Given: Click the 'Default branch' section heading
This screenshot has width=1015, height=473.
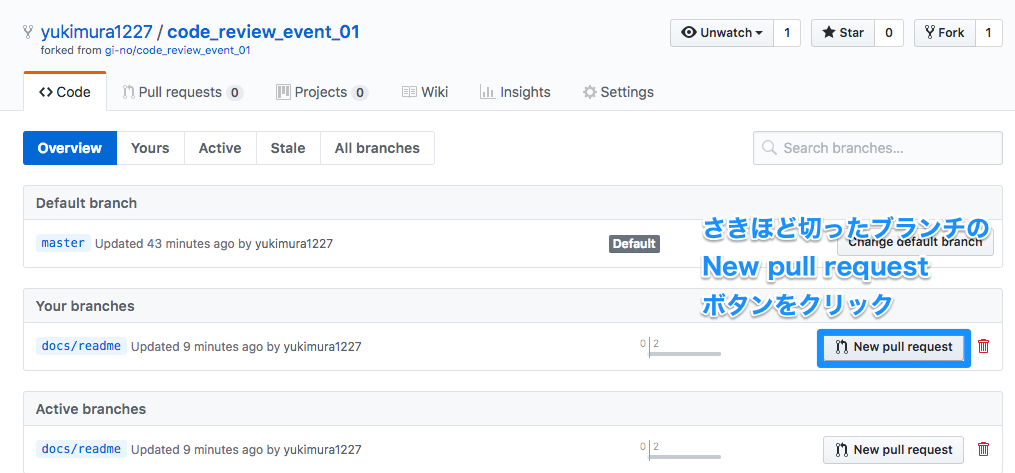Looking at the screenshot, I should pyautogui.click(x=86, y=203).
